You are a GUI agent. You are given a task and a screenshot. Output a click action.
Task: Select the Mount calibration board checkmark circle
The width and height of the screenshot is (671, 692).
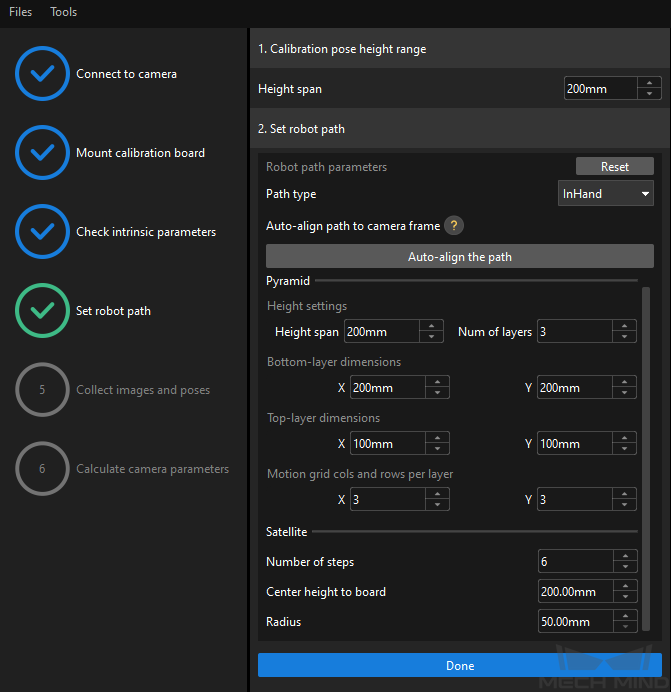pos(42,153)
